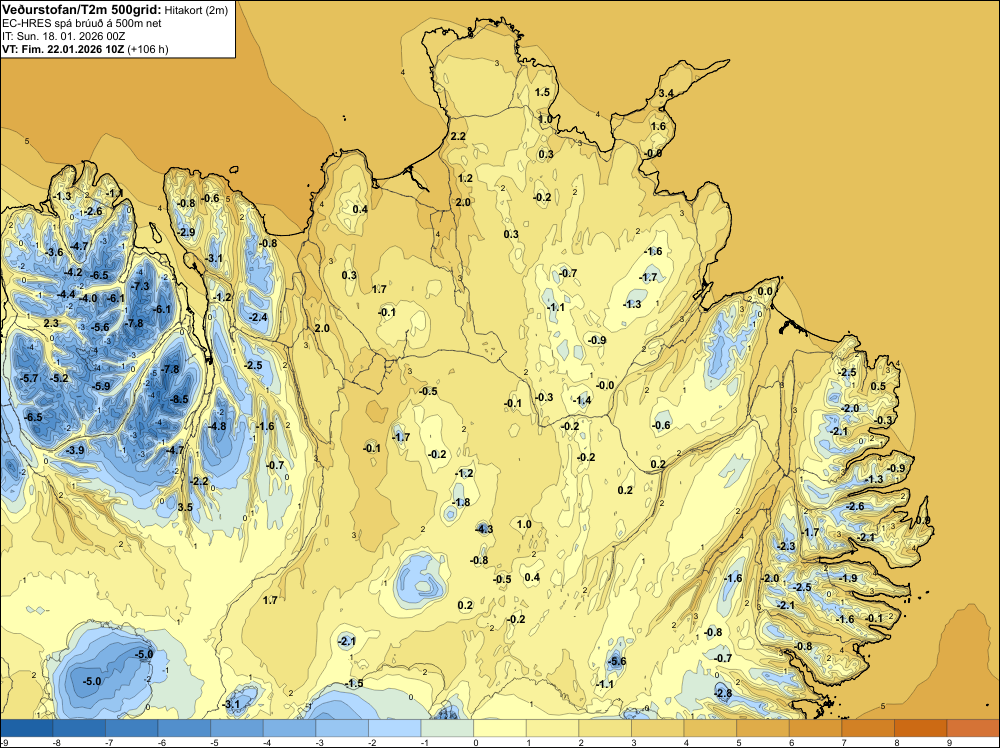Click the legend tick label "-3"
Screen dimensions: 1000x748
(x=319, y=742)
